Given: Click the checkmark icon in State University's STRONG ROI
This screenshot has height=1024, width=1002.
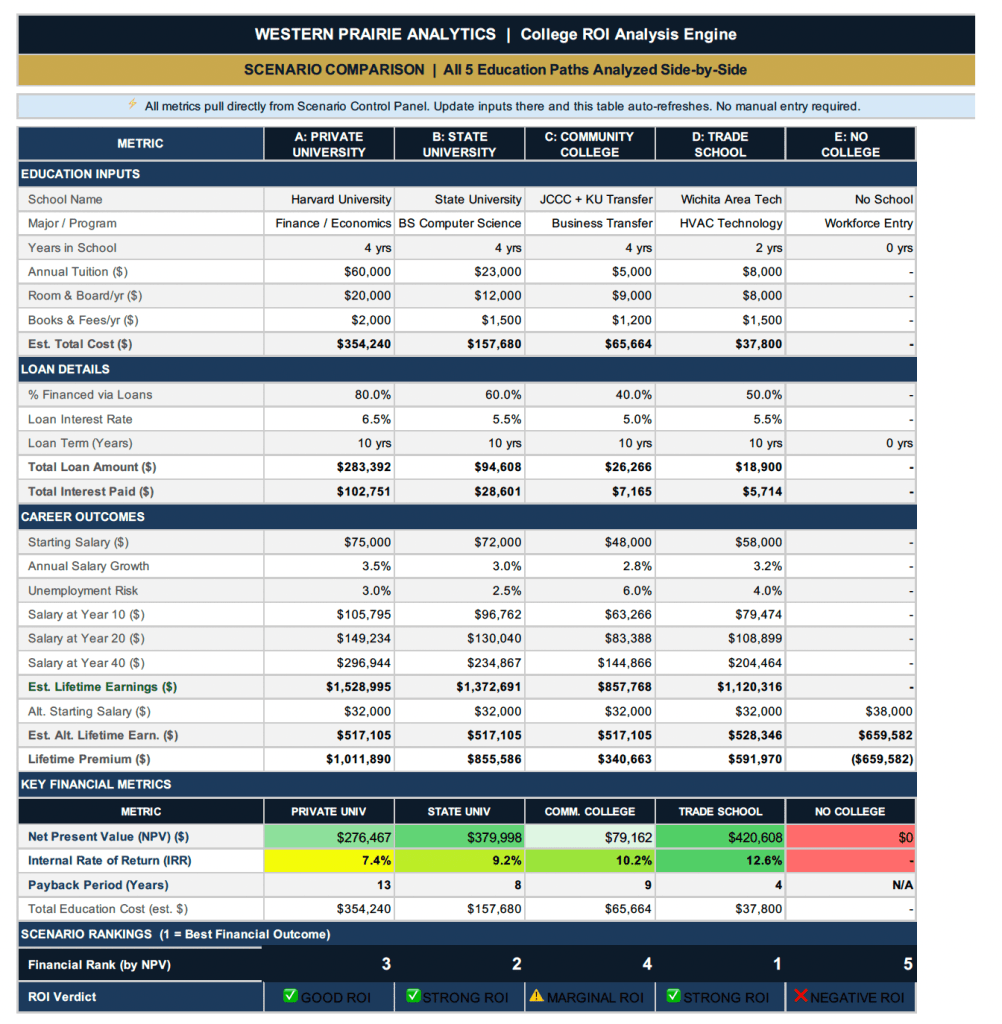Looking at the screenshot, I should coord(414,996).
